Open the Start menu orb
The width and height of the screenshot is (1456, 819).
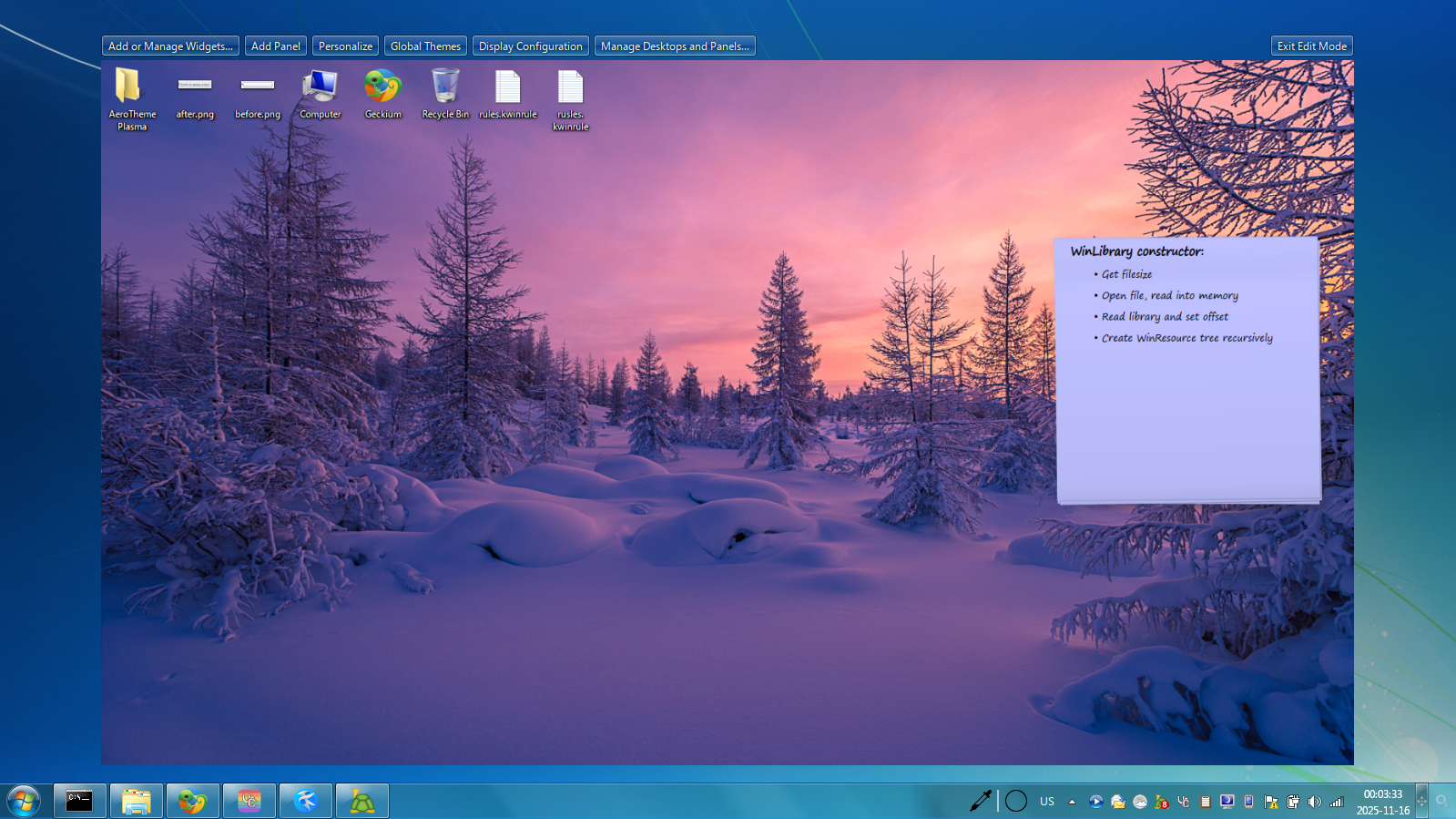[x=24, y=801]
